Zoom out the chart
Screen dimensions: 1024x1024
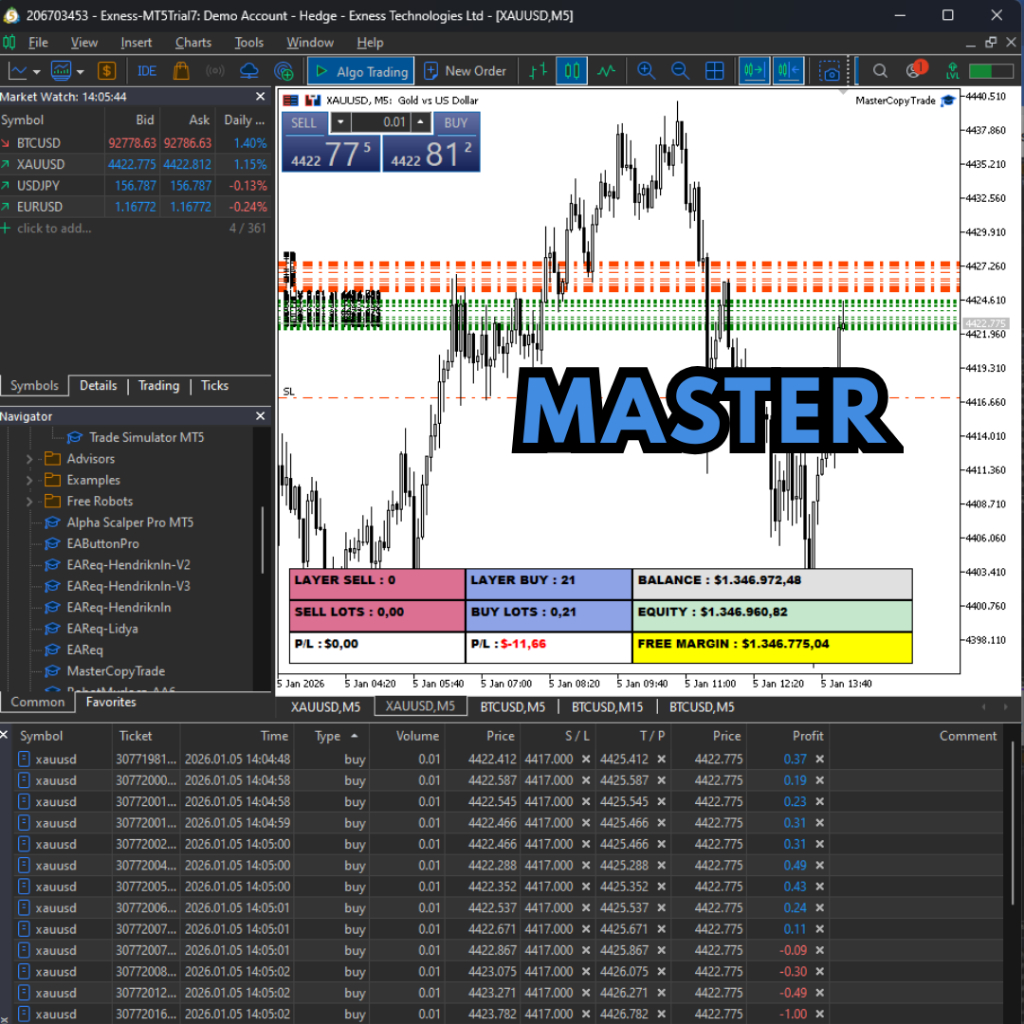pos(680,71)
